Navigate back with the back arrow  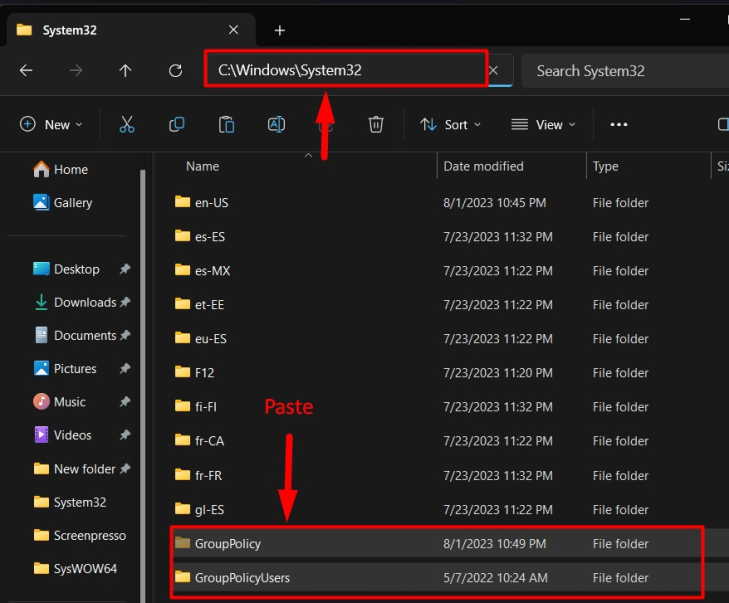(27, 71)
